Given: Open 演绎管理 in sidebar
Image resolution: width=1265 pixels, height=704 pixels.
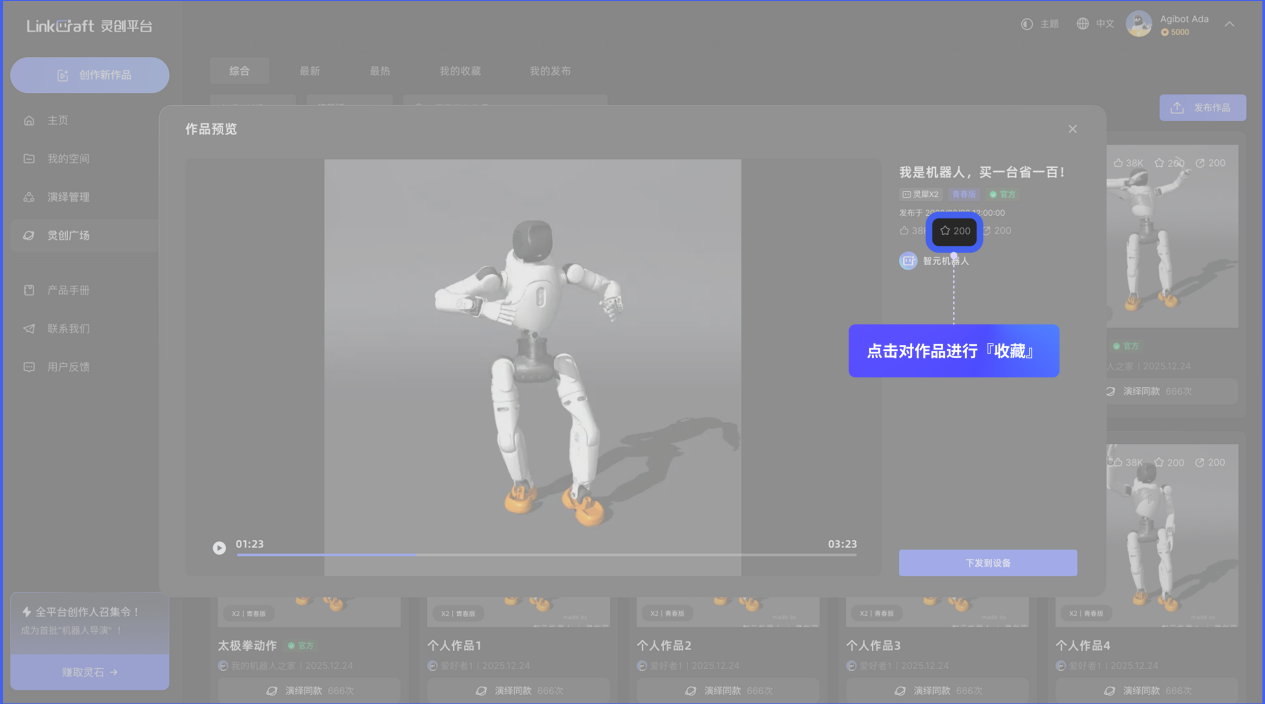Looking at the screenshot, I should point(68,197).
